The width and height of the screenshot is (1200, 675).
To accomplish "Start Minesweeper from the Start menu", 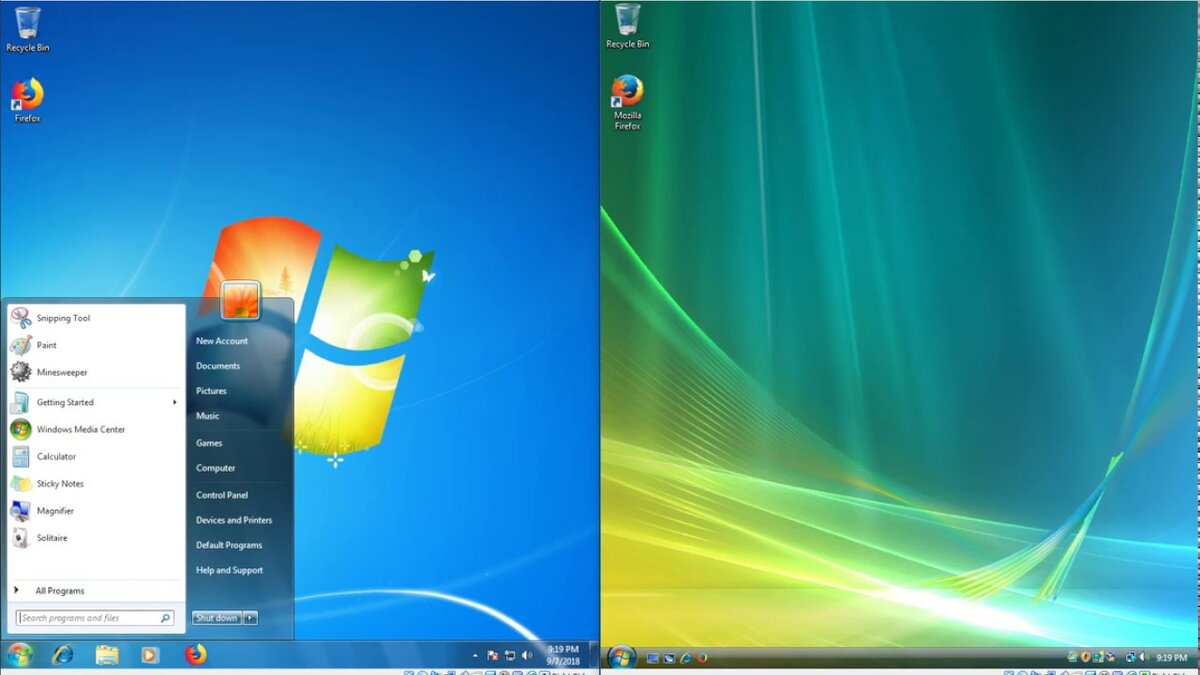I will coord(95,372).
